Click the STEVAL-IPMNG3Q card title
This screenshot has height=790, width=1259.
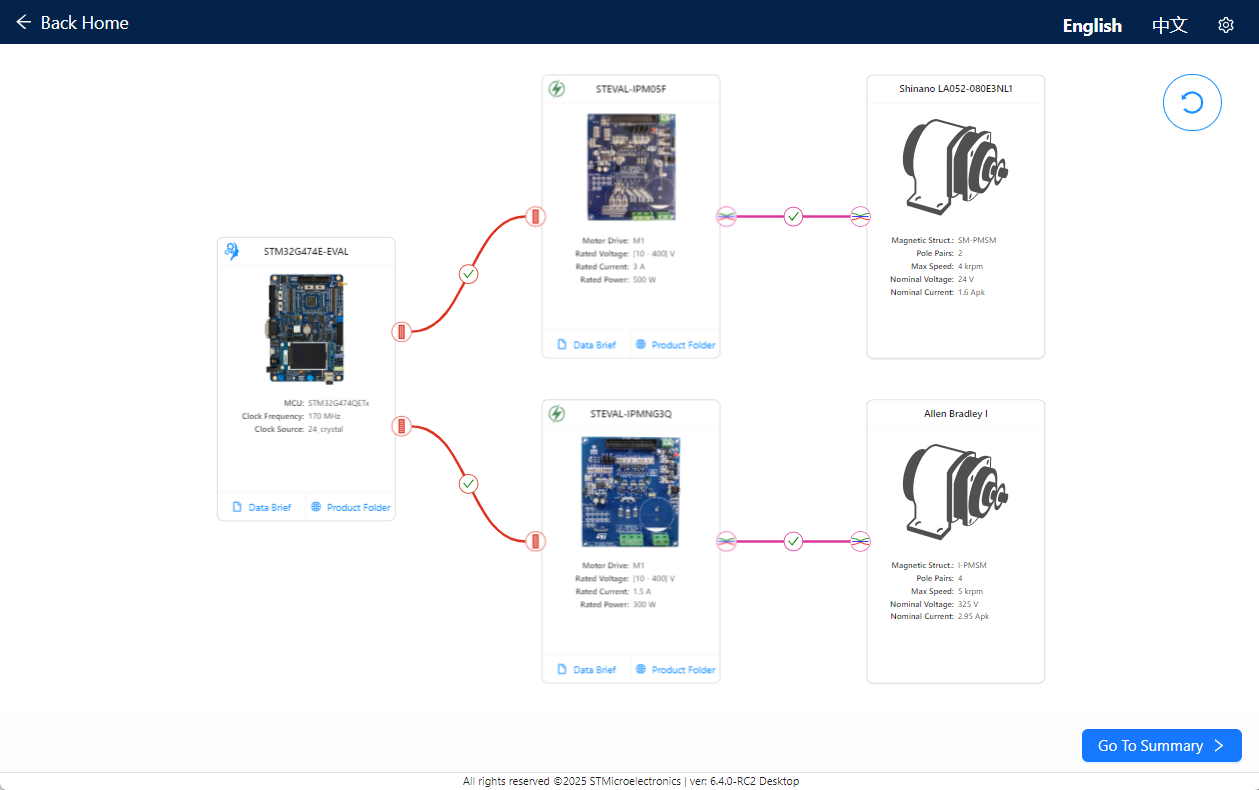coord(631,413)
